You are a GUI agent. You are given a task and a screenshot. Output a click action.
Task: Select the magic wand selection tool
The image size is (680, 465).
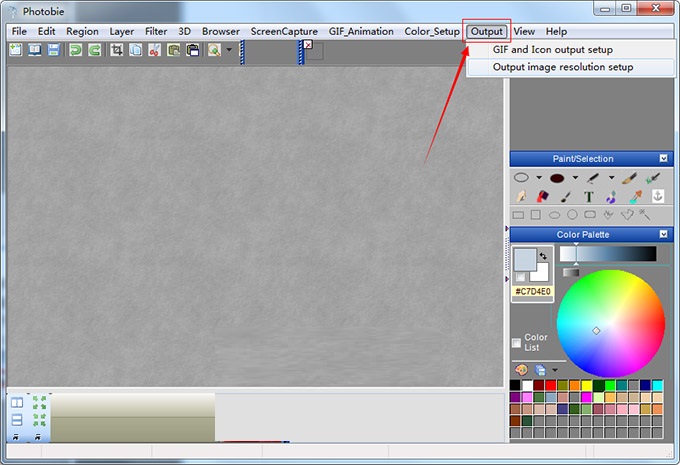pyautogui.click(x=645, y=214)
